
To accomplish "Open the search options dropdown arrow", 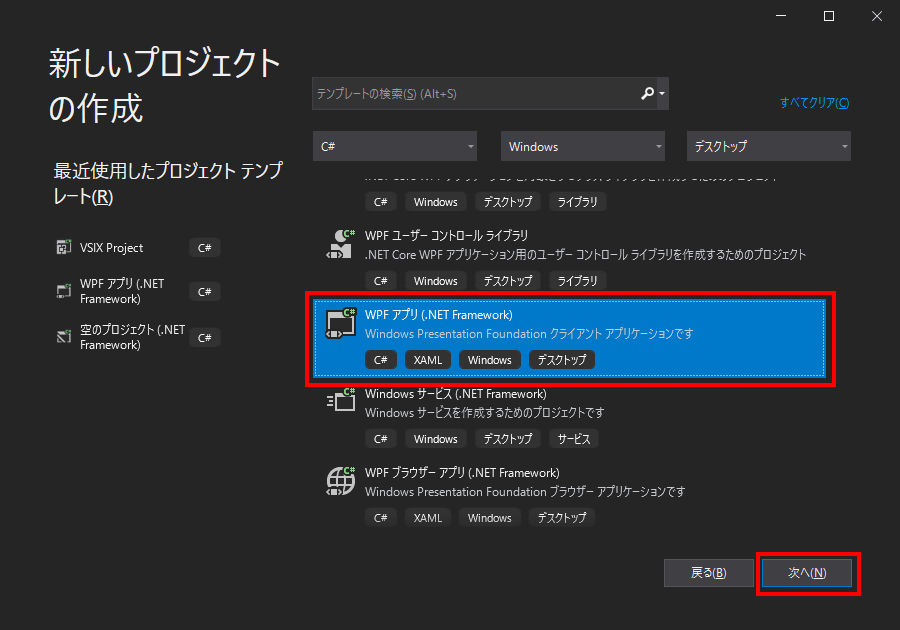I will [662, 93].
